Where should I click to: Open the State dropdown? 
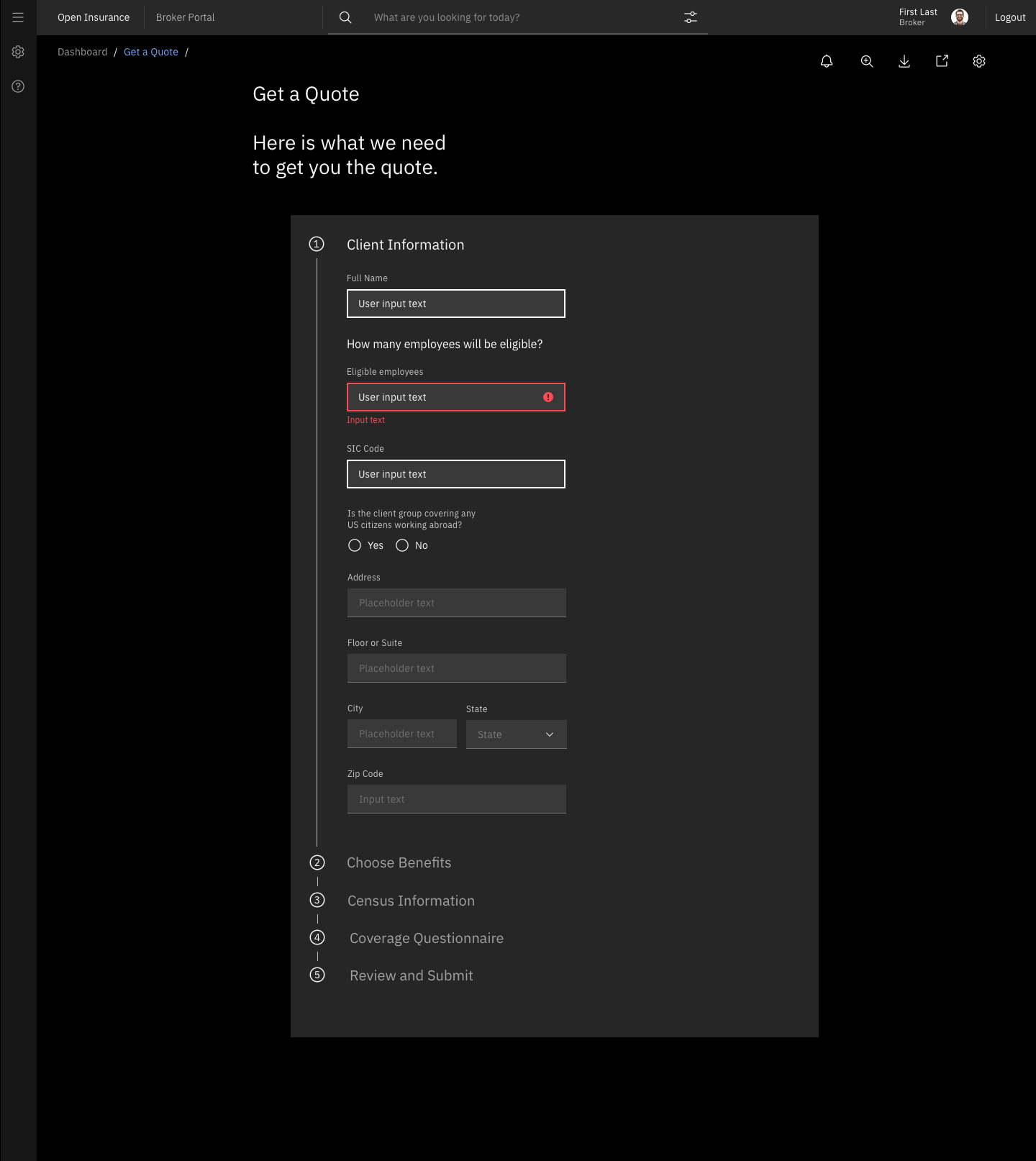tap(517, 734)
